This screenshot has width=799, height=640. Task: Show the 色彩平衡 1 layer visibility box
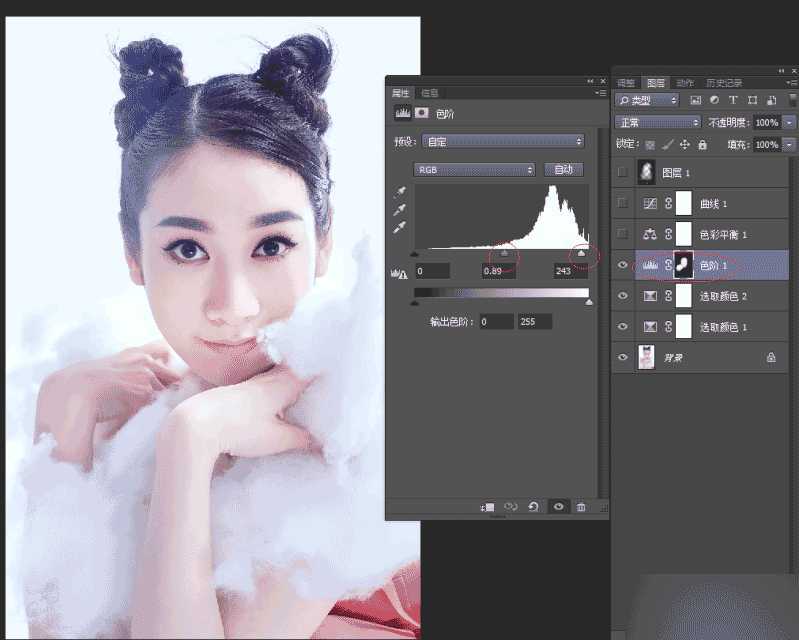click(622, 234)
